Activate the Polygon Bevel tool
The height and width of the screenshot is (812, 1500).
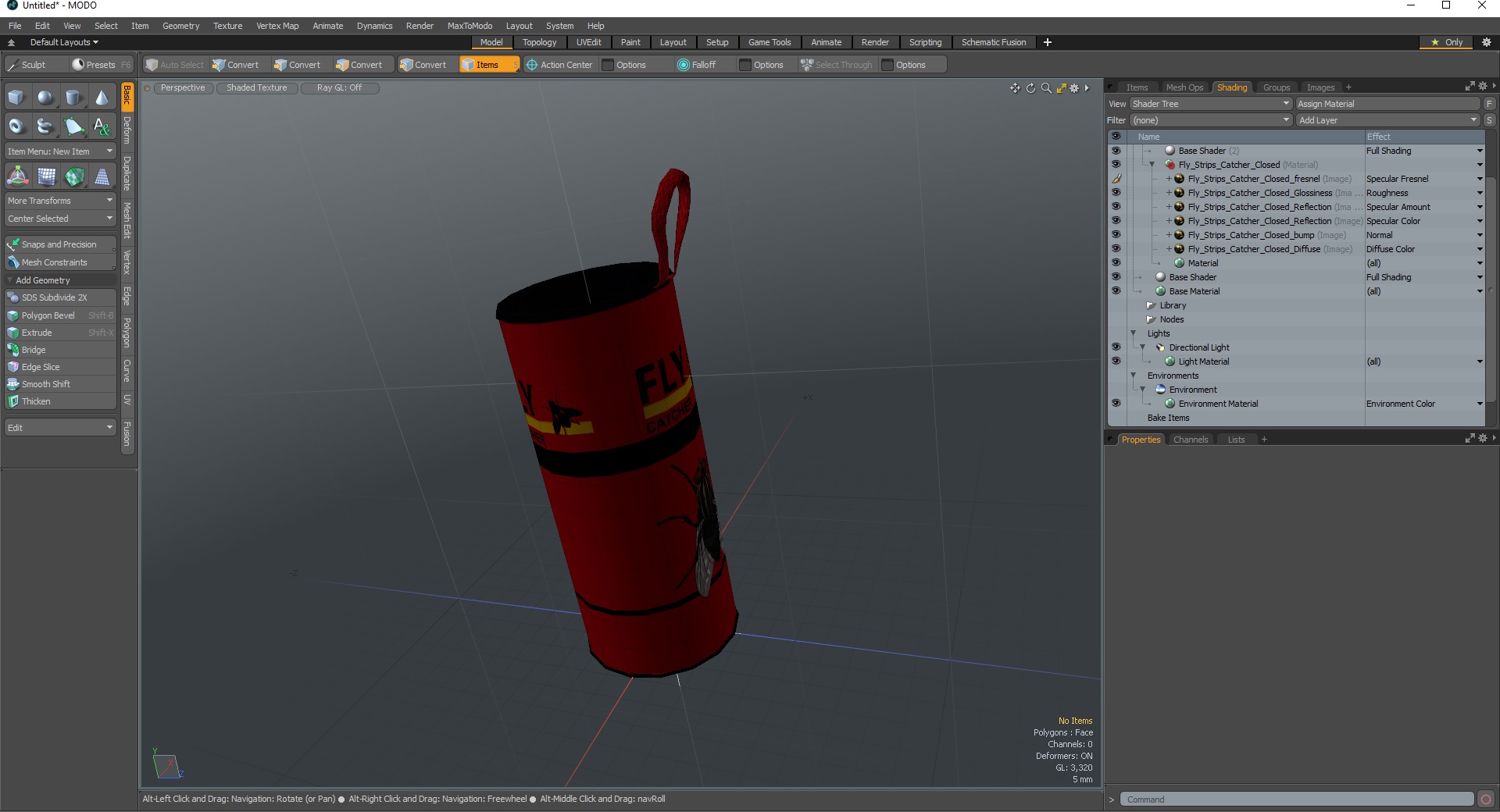60,315
